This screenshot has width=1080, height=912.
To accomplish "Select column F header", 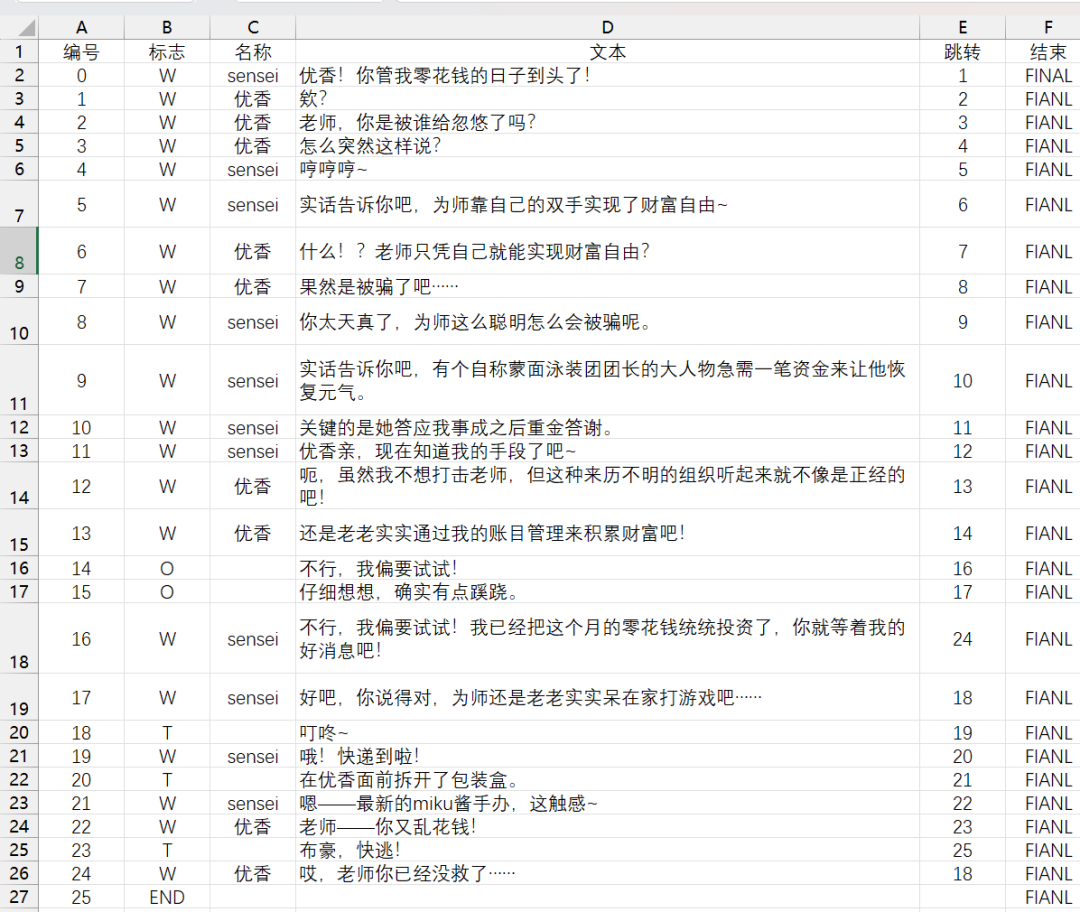I will tap(1043, 28).
